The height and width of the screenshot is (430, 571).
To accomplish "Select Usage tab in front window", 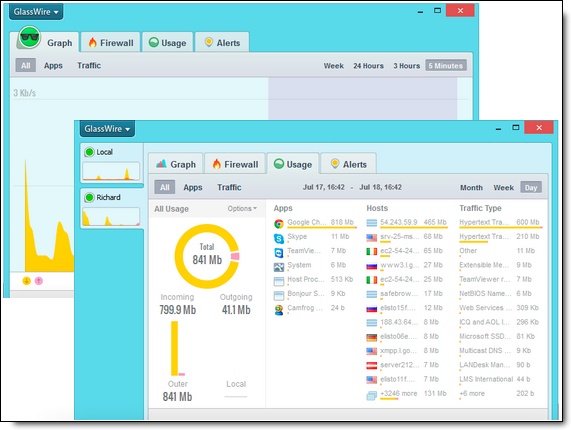I will [x=293, y=164].
